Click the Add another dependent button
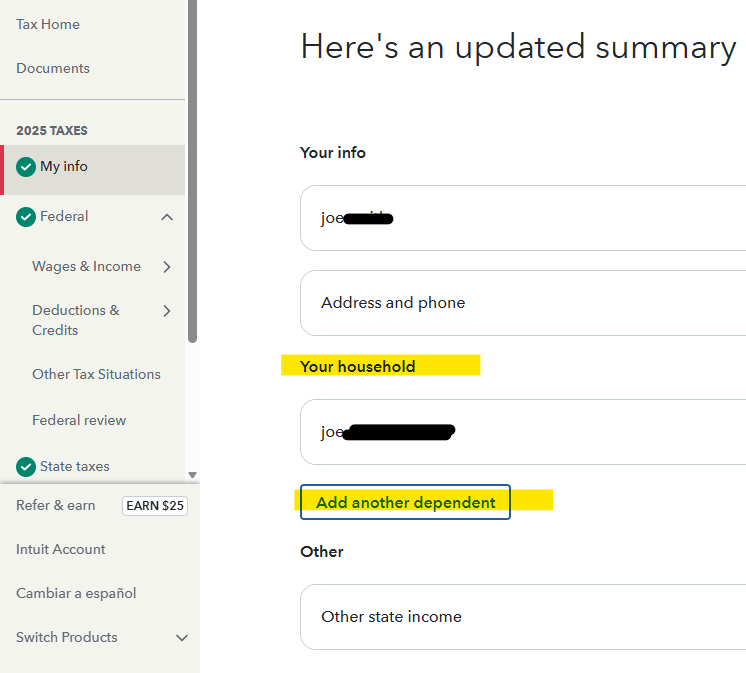The image size is (746, 673). [x=405, y=503]
